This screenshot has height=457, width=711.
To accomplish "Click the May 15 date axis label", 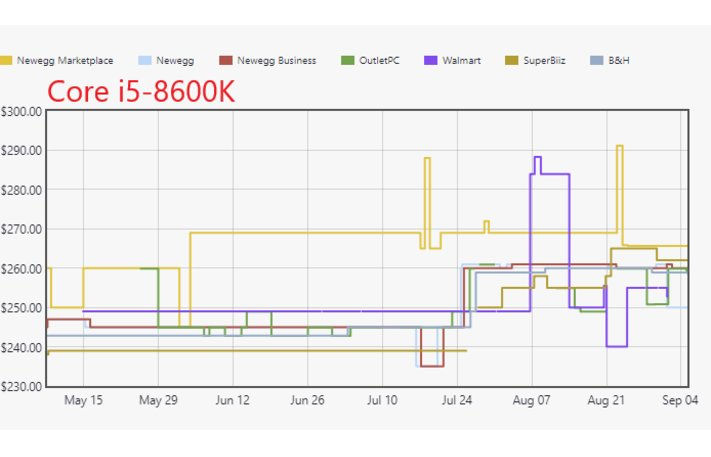I will [83, 400].
